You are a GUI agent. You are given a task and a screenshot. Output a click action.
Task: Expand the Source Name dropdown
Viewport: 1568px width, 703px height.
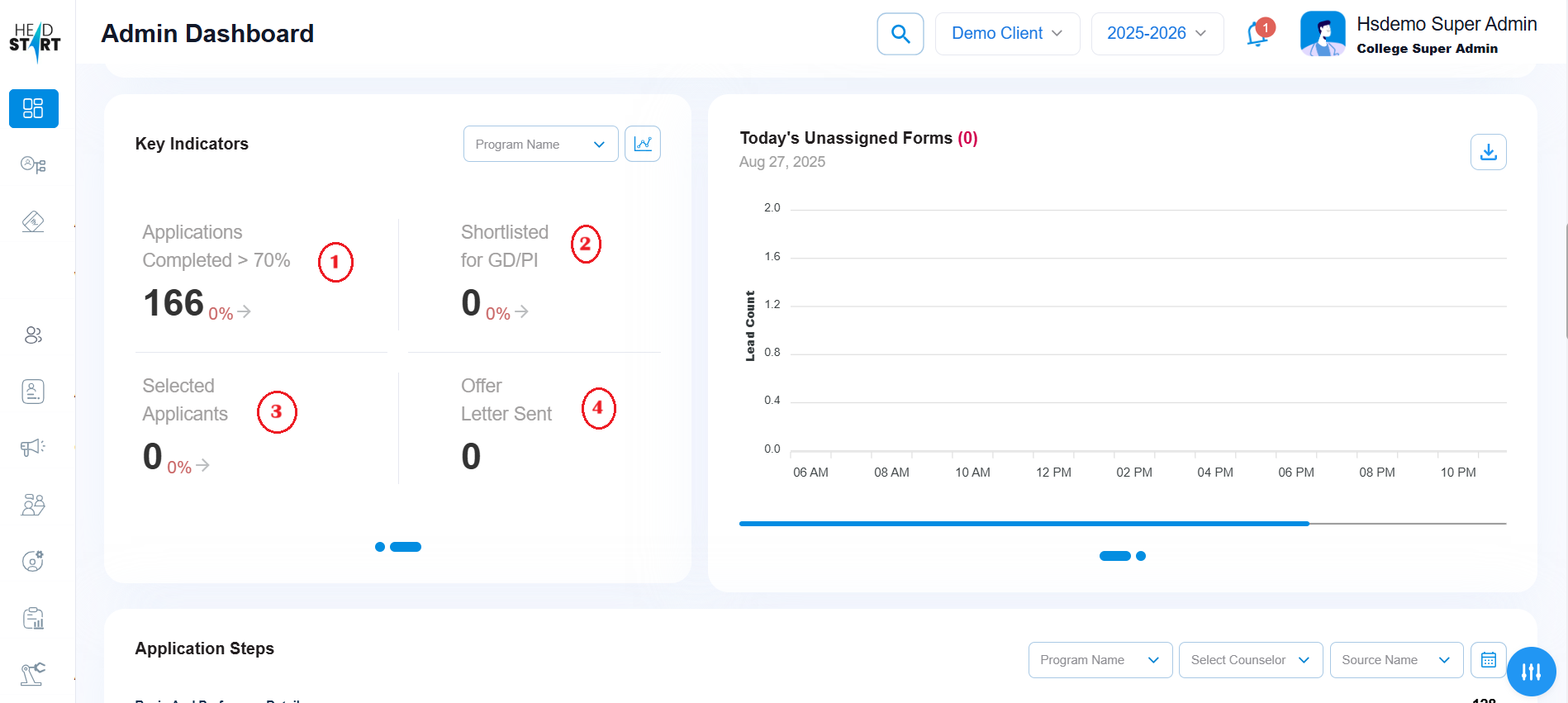(1395, 660)
